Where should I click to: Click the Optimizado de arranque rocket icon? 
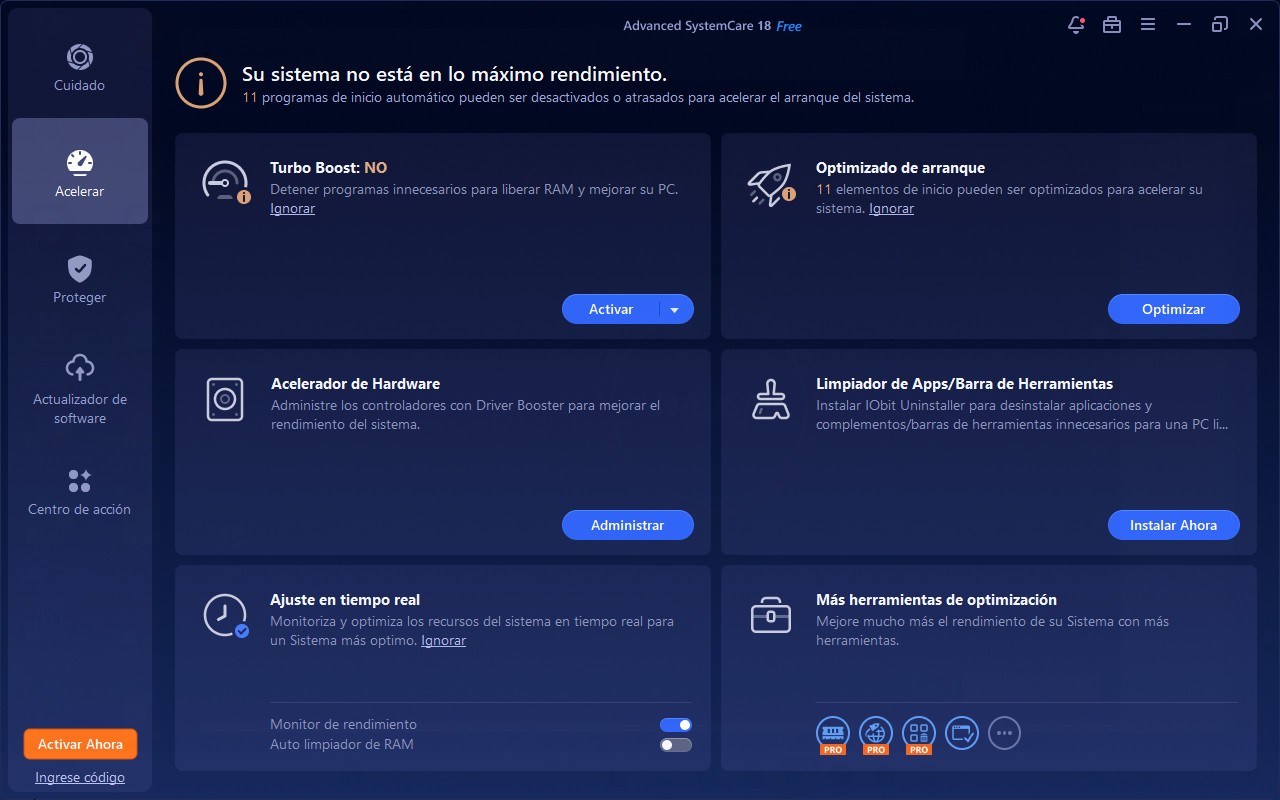click(770, 183)
